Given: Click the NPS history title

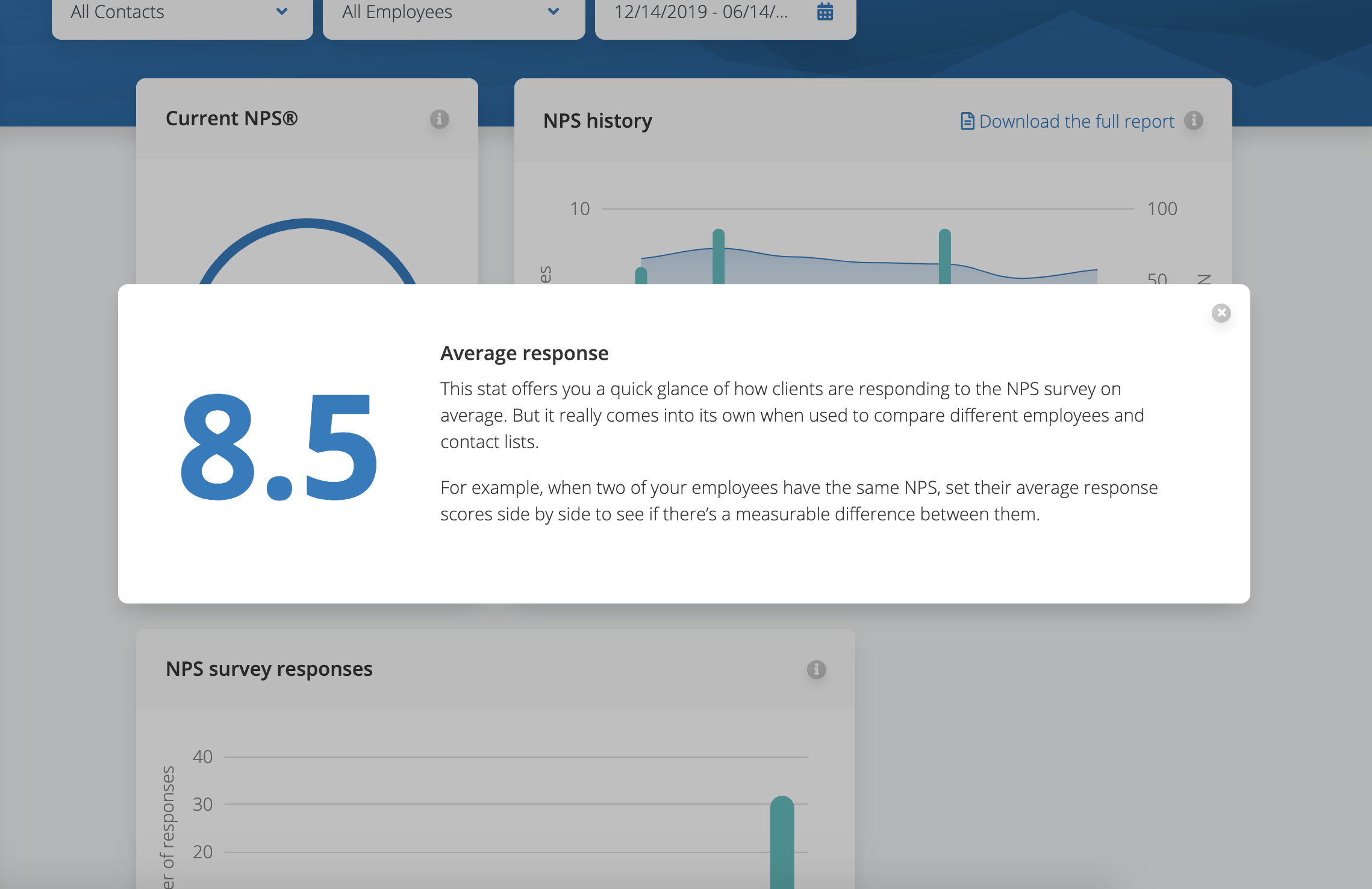Looking at the screenshot, I should coord(597,120).
